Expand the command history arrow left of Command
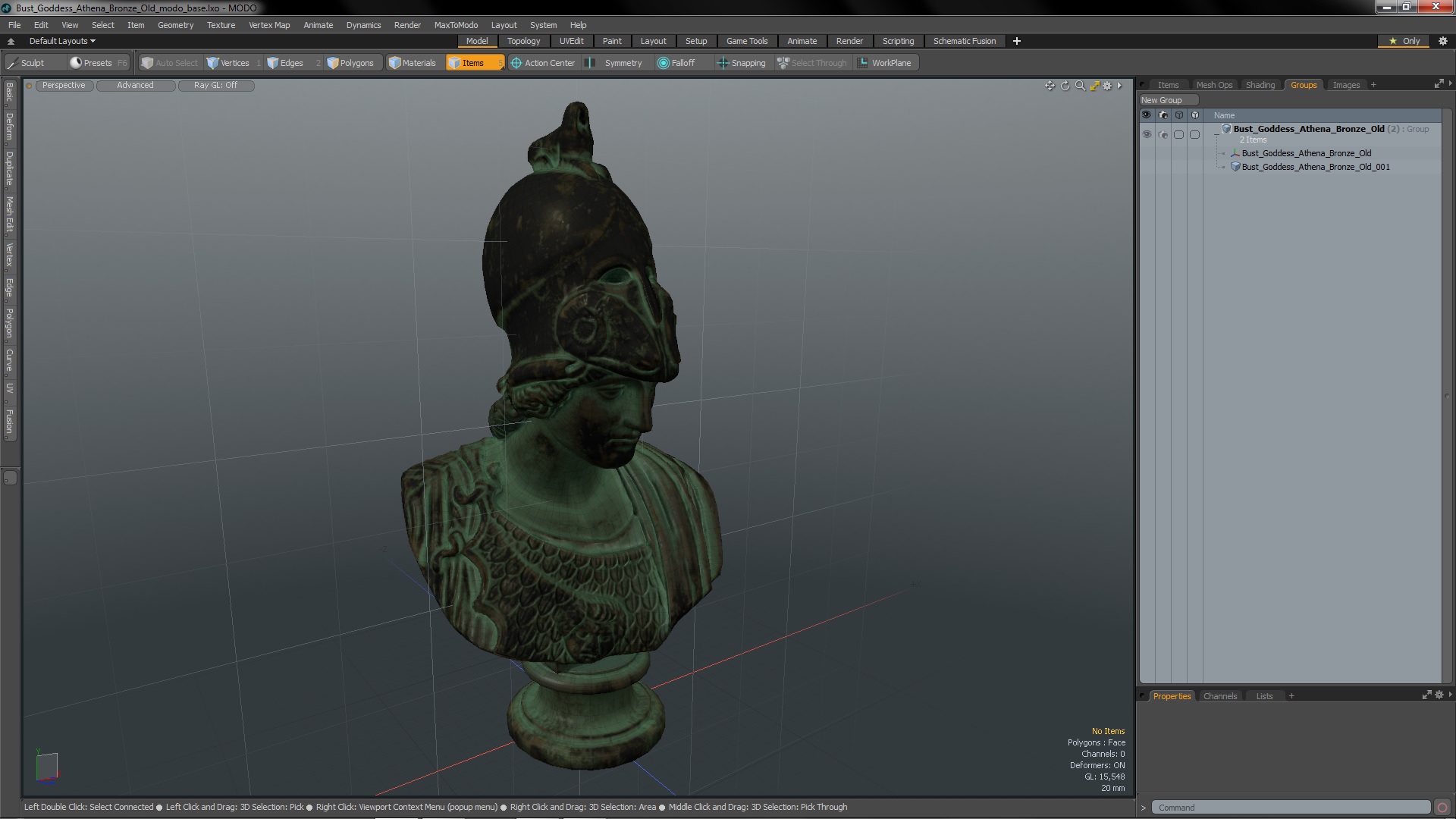Image resolution: width=1456 pixels, height=819 pixels. click(1144, 808)
